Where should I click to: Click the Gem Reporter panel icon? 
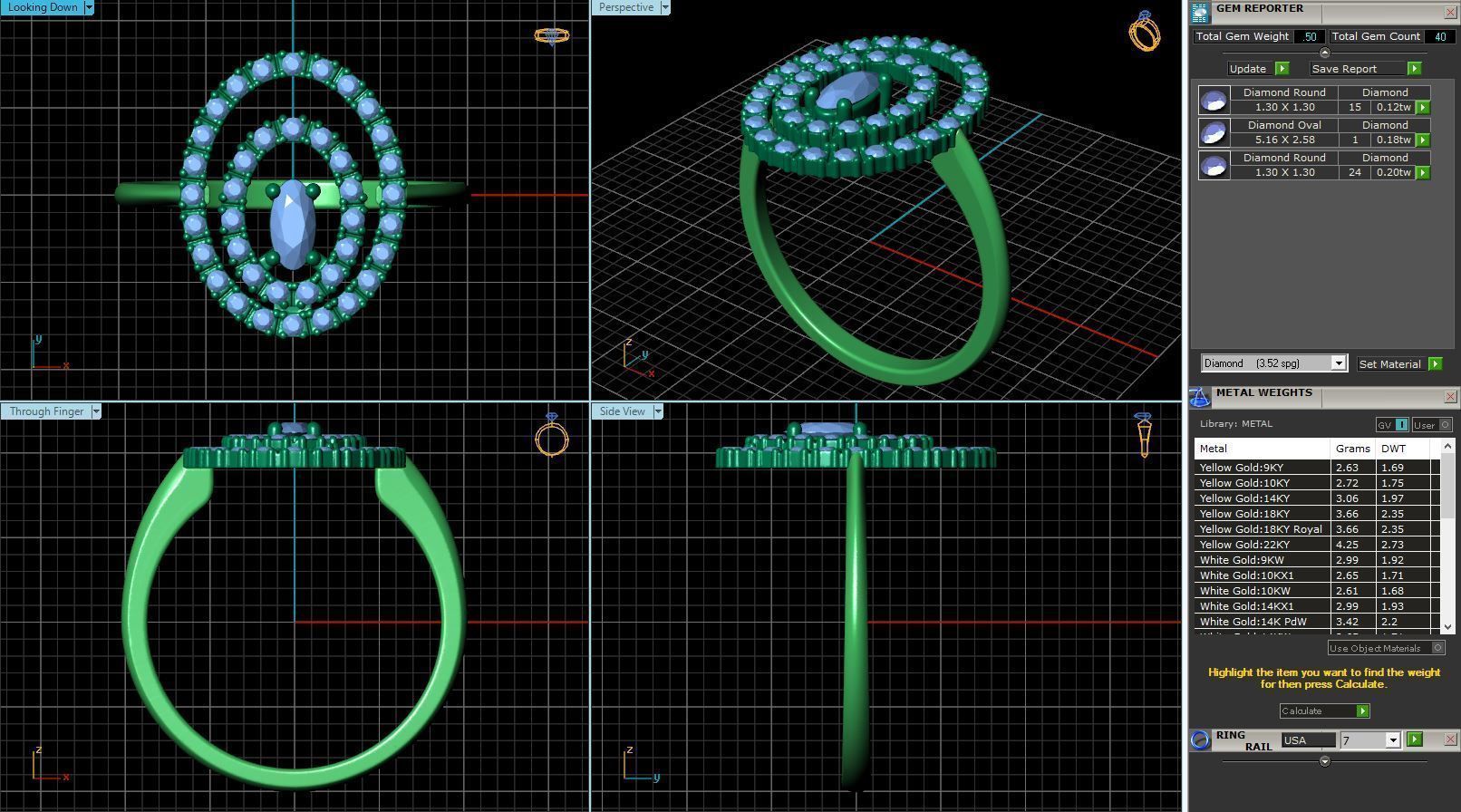1200,12
